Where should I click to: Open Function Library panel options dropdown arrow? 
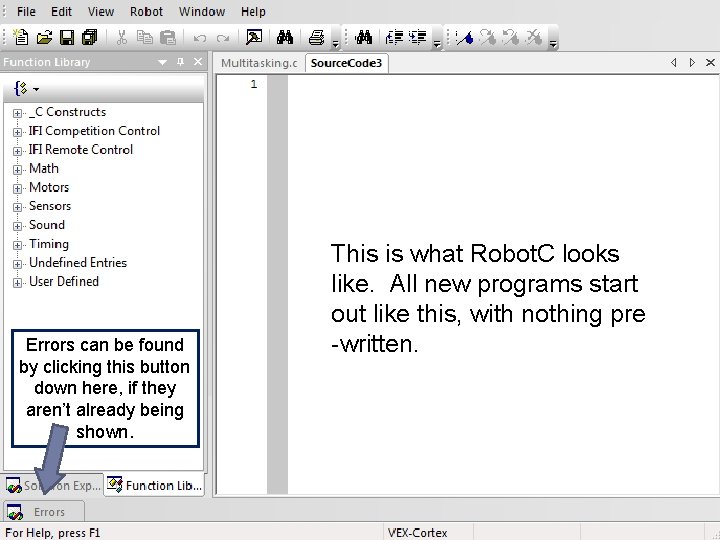pyautogui.click(x=162, y=62)
